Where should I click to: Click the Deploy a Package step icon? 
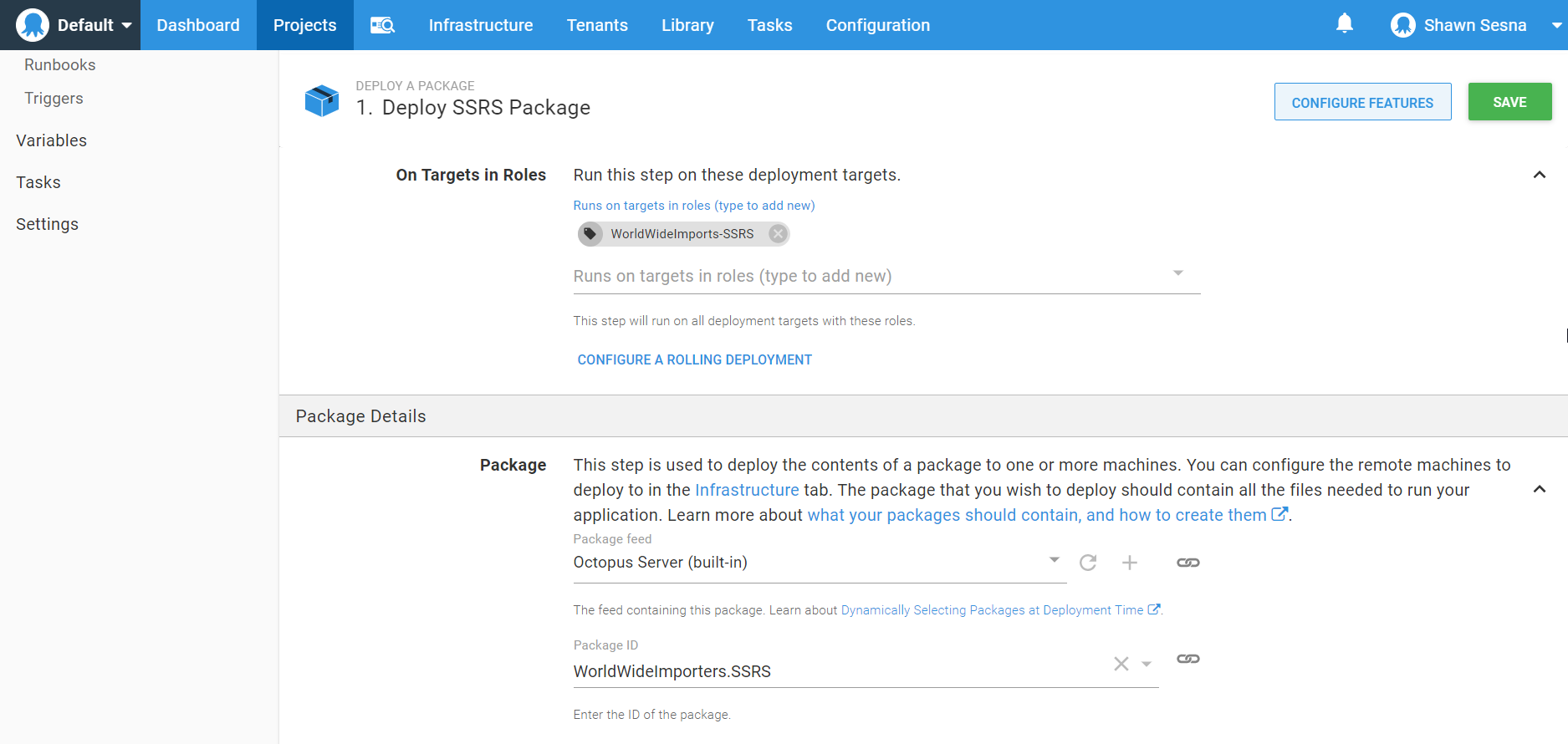tap(322, 101)
